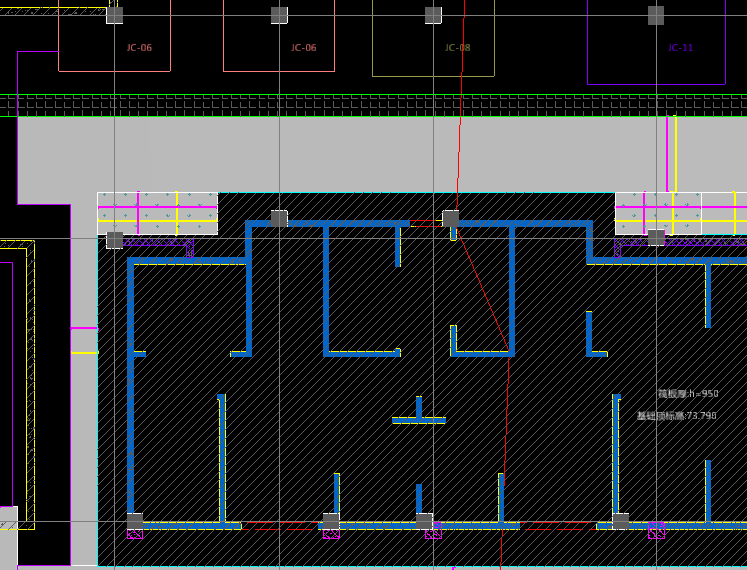Image resolution: width=747 pixels, height=570 pixels.
Task: Select the JC-08 foundation label
Action: [x=457, y=48]
